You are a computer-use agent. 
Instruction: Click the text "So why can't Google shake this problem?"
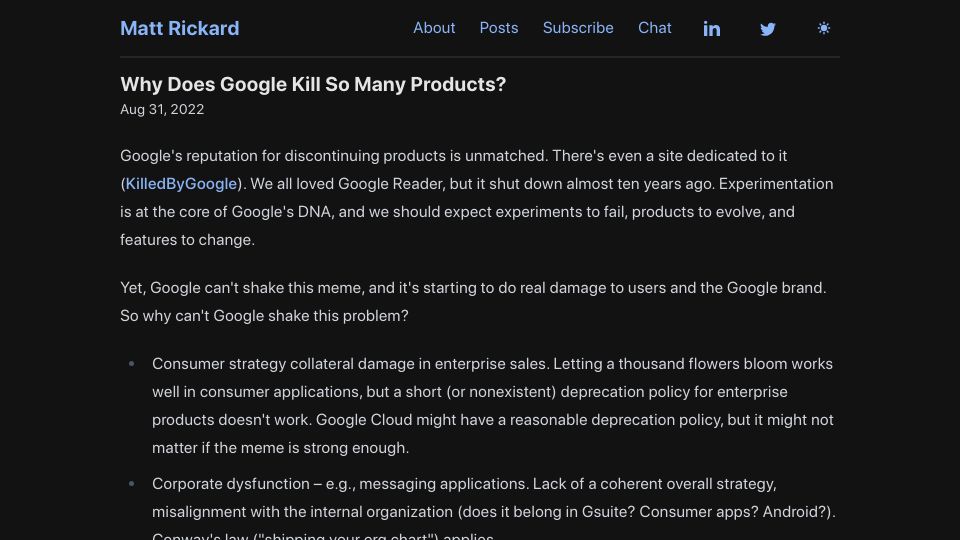tap(264, 316)
